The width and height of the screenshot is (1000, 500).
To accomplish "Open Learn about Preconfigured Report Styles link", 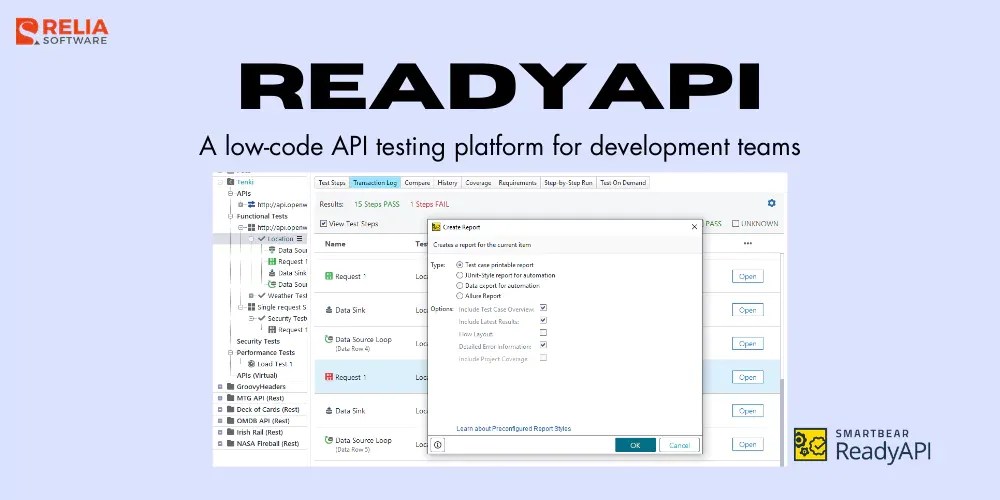I will [x=513, y=429].
